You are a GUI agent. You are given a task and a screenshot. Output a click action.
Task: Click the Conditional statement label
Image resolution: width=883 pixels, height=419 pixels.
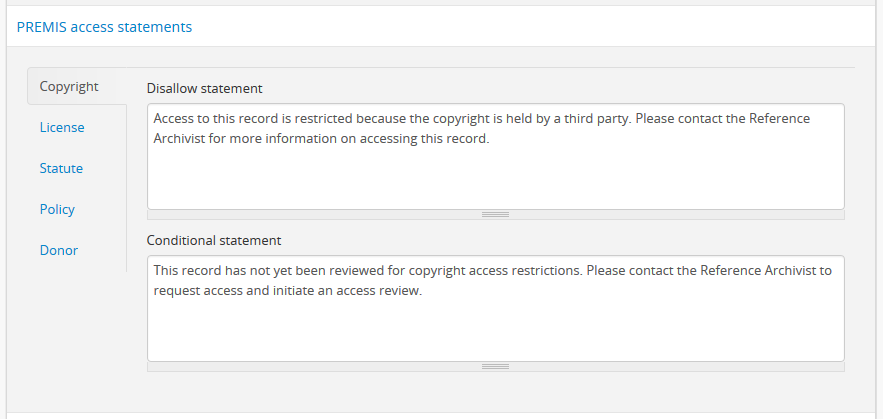tap(214, 240)
